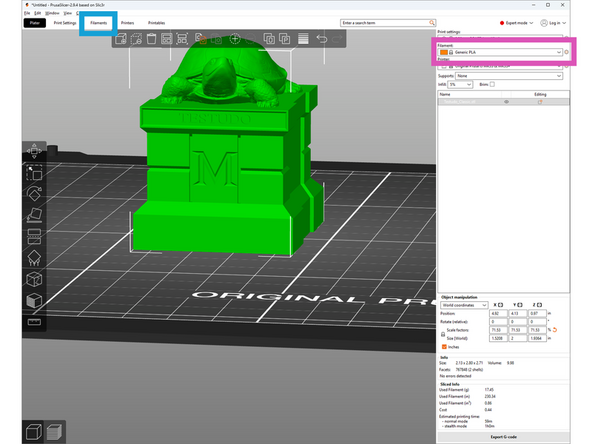Click the Undo arrow icon

[322, 39]
